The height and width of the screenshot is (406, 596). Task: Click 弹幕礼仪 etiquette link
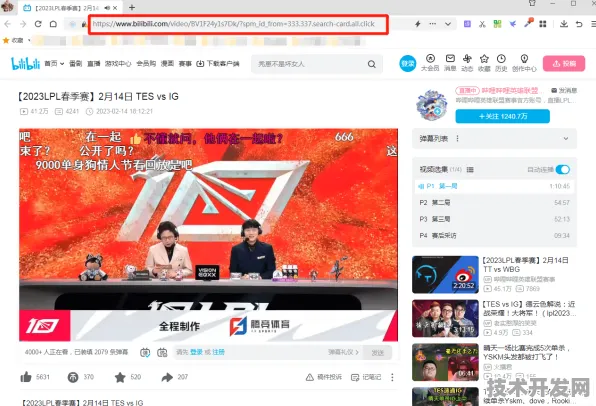tap(343, 352)
